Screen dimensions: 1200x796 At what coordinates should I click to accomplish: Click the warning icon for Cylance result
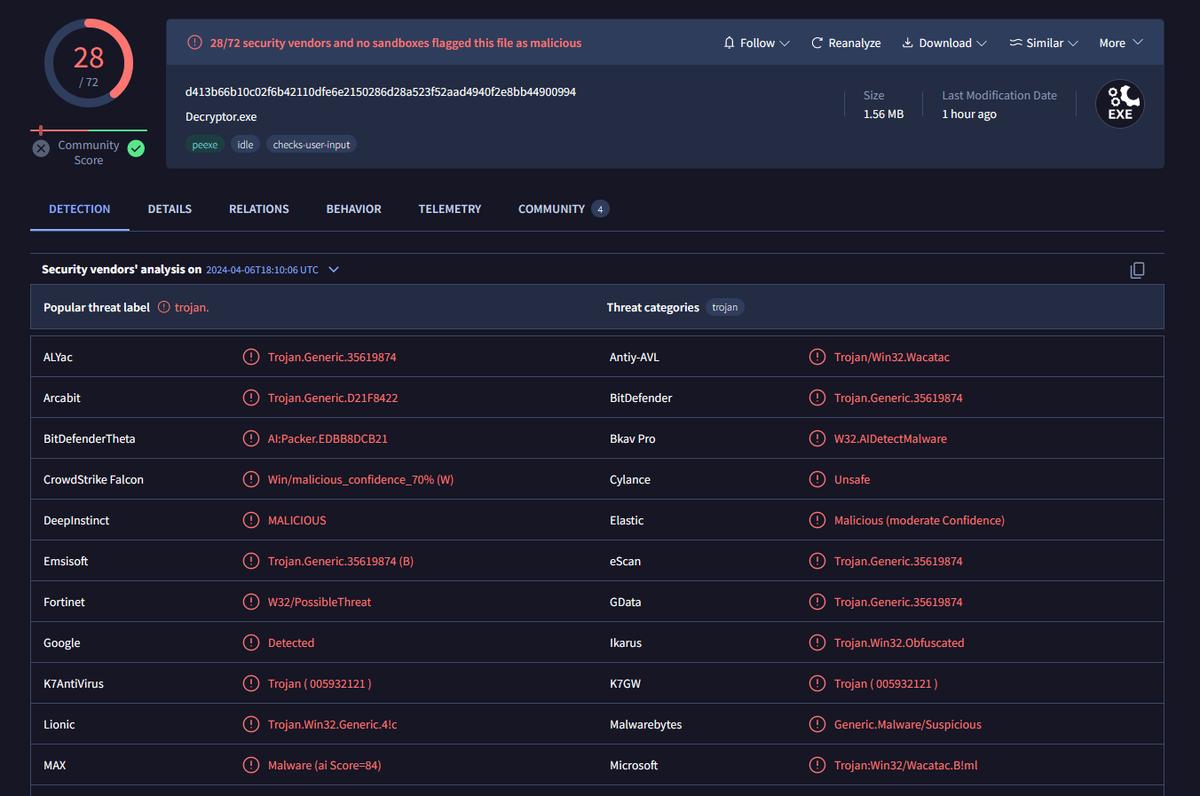click(817, 480)
